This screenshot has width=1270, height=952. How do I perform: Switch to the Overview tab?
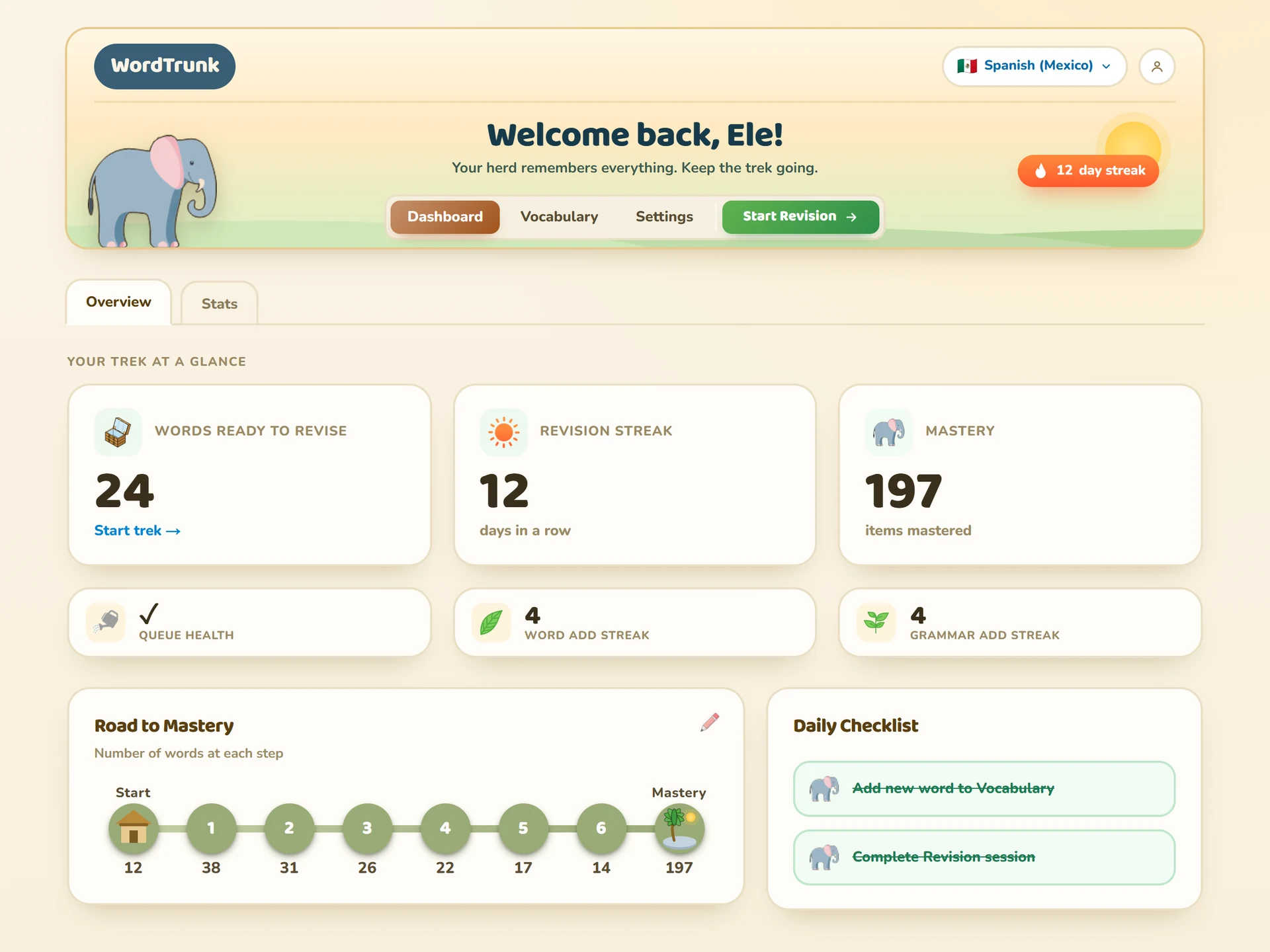[x=118, y=302]
